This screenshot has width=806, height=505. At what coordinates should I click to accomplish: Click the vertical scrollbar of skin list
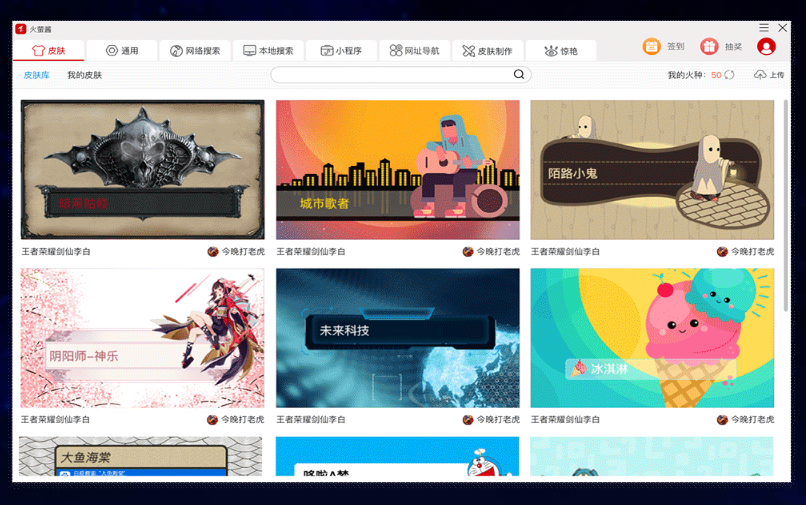tap(785, 206)
